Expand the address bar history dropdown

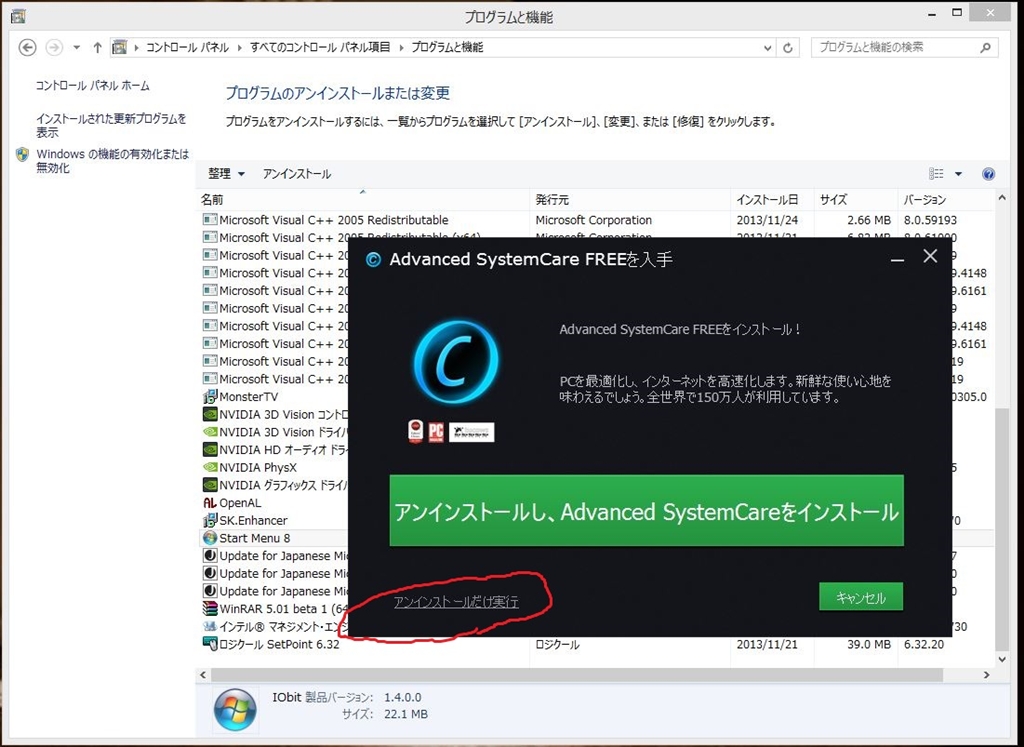coord(767,48)
